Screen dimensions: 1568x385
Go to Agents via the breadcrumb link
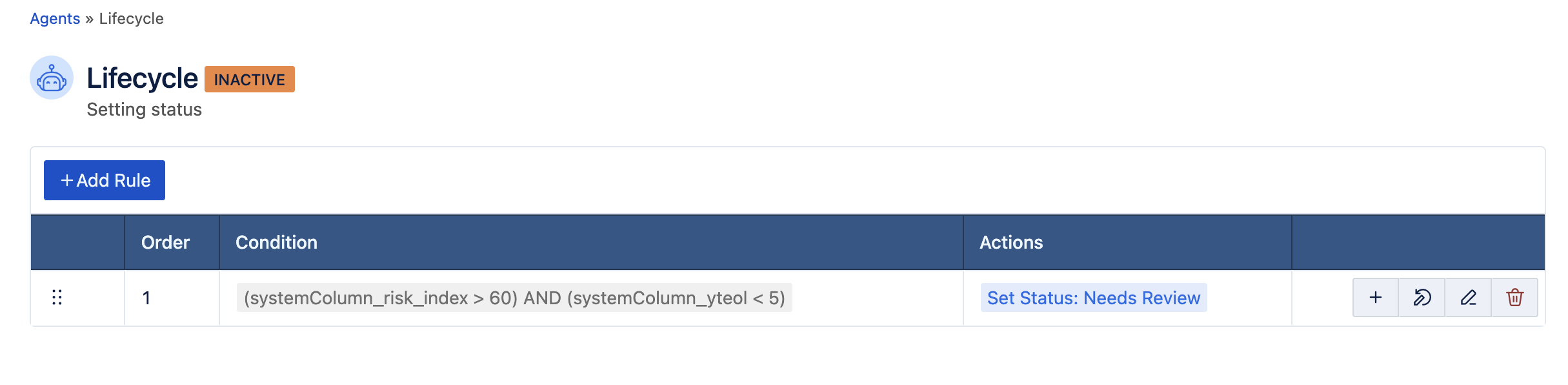55,19
